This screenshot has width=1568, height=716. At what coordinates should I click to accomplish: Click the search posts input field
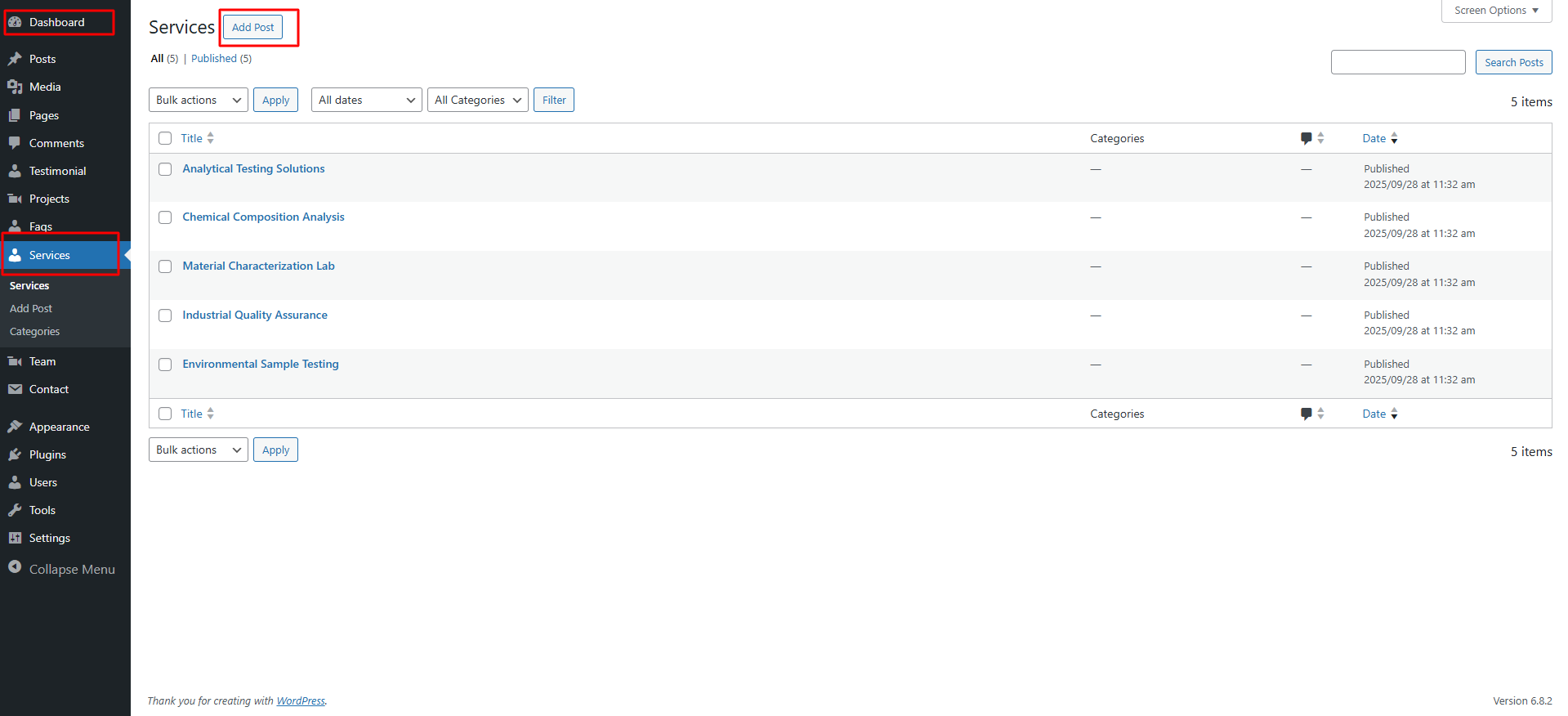(x=1397, y=62)
